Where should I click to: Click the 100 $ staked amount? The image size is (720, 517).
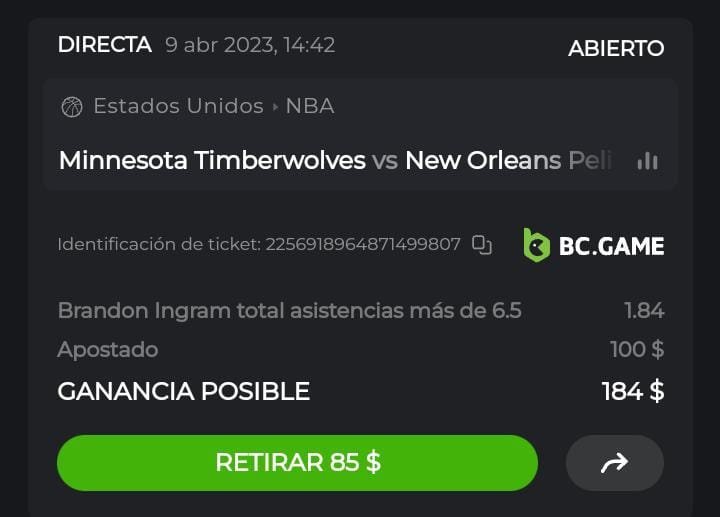pos(637,349)
